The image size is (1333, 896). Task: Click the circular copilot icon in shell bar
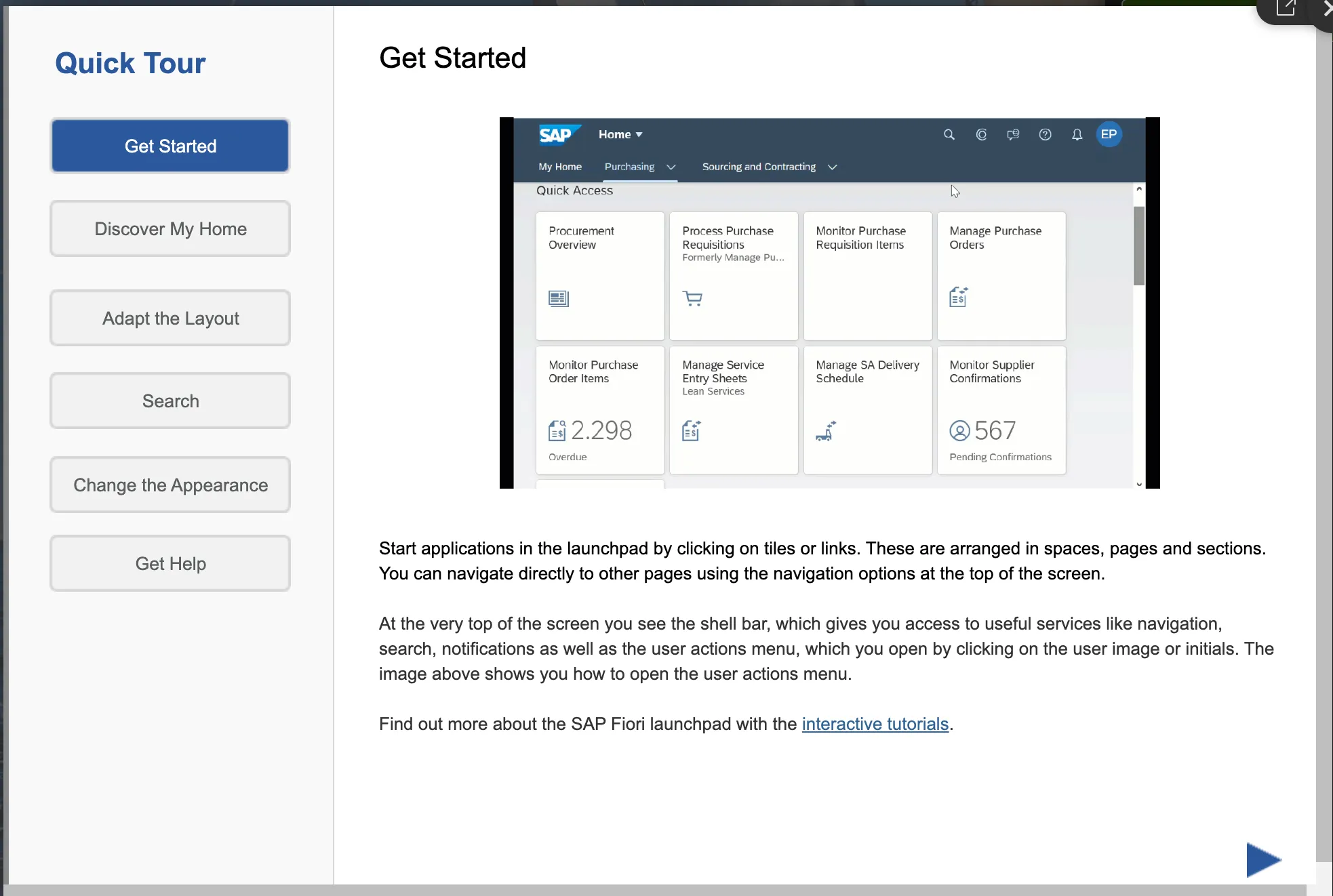(x=981, y=135)
